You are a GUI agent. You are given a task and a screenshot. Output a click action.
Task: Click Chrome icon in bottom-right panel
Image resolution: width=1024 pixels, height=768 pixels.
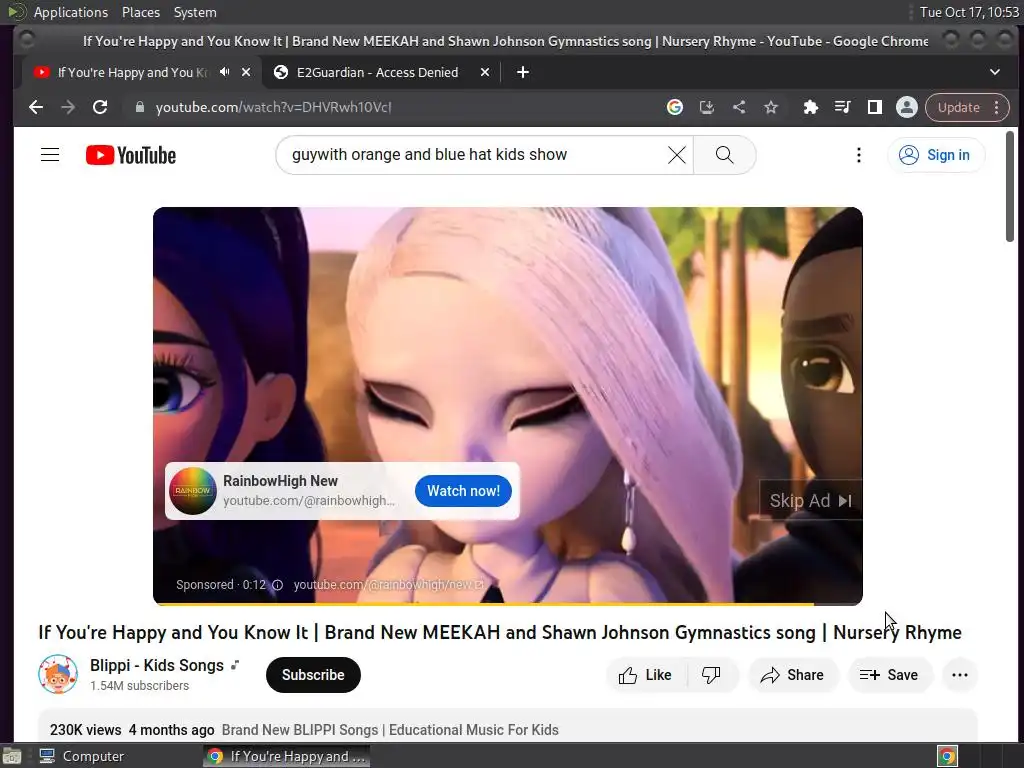pos(947,756)
